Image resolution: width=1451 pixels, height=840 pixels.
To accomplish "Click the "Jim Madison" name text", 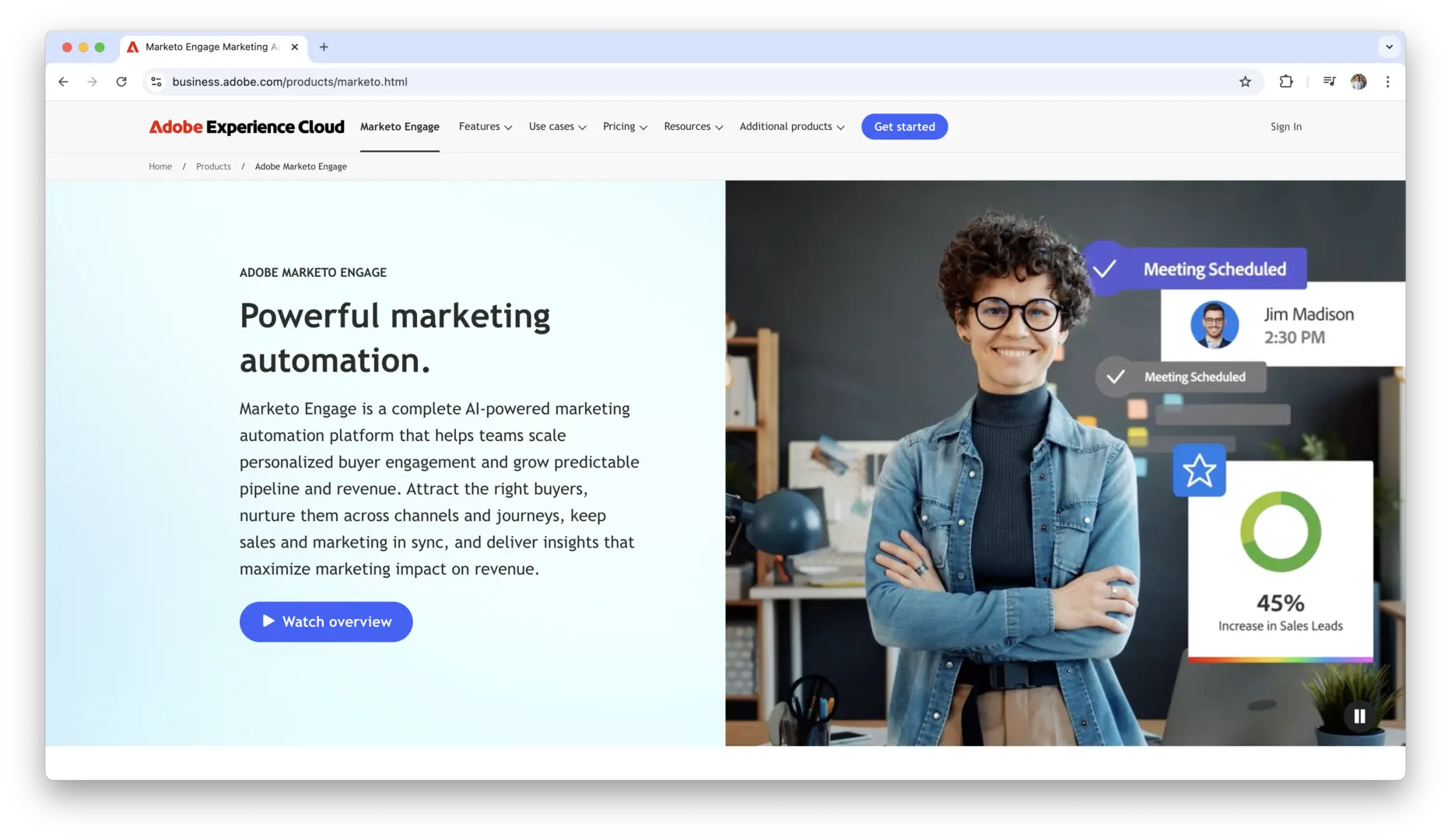I will click(1309, 314).
